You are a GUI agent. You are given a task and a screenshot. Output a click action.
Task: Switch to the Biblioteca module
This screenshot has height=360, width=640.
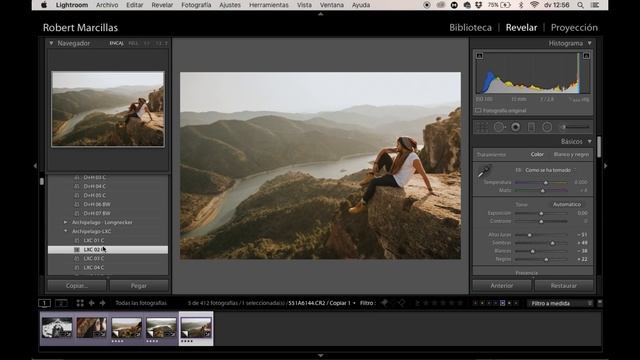470,27
